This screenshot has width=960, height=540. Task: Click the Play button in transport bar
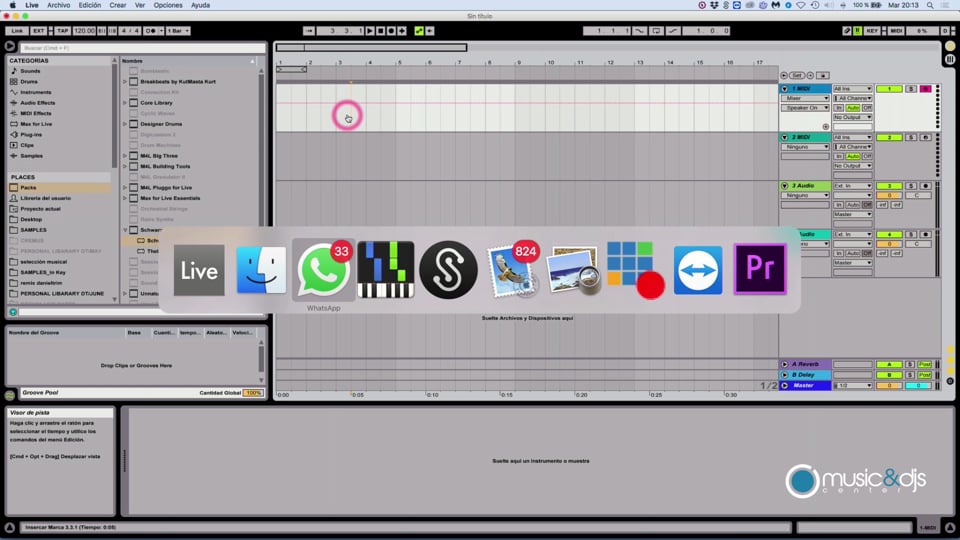point(370,31)
